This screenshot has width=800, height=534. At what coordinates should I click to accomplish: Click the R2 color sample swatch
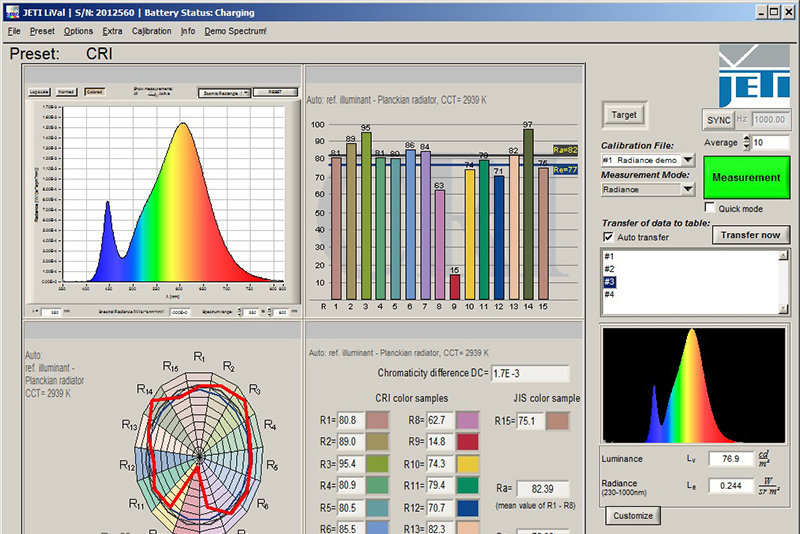[x=377, y=442]
